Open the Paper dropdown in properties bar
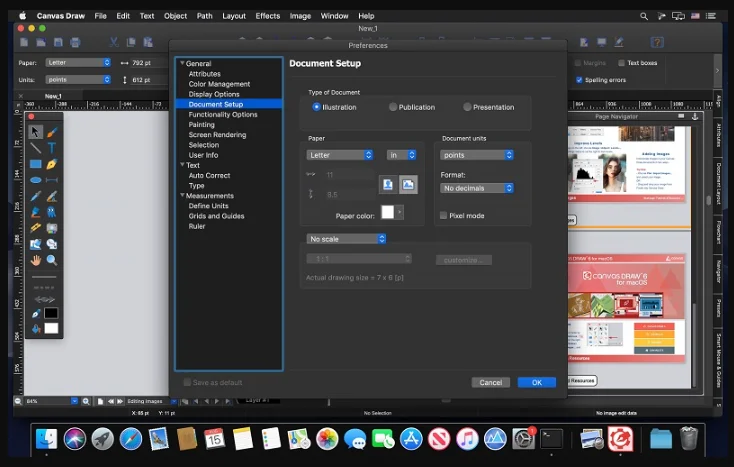Image resolution: width=734 pixels, height=467 pixels. coord(78,62)
